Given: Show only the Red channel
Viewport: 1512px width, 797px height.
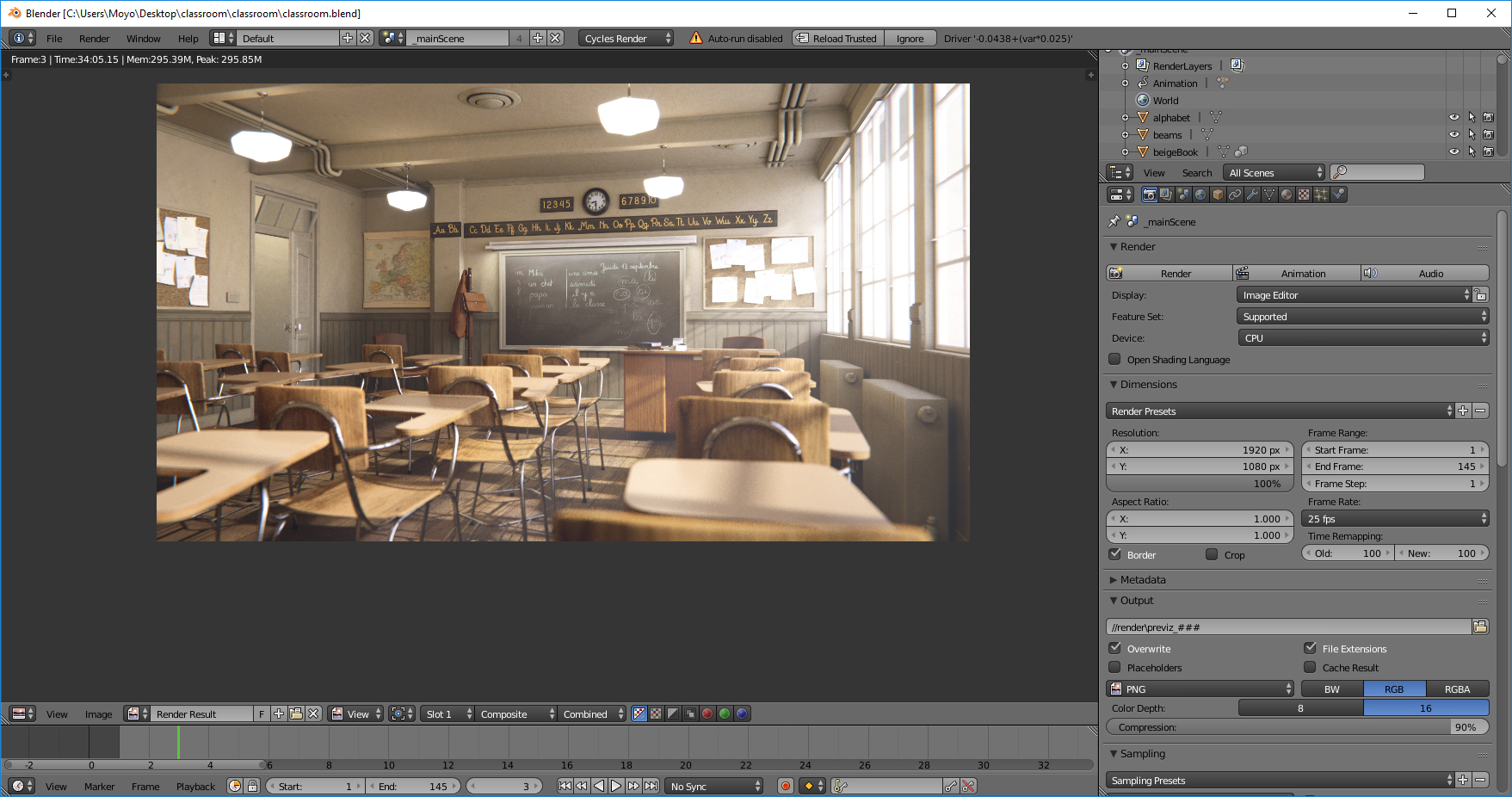Looking at the screenshot, I should [707, 714].
